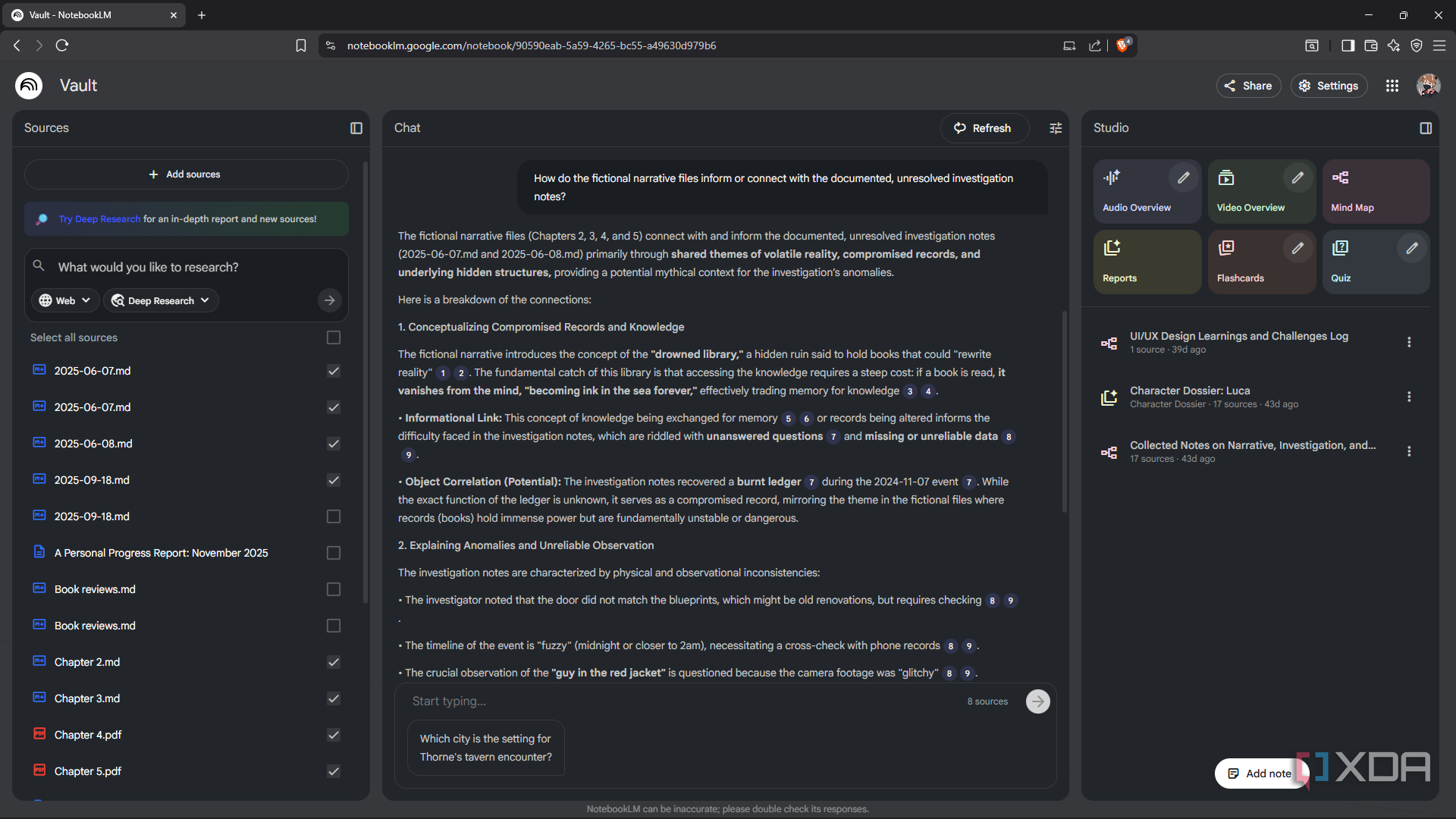This screenshot has width=1456, height=819.
Task: Collapse the Sources panel icon
Action: [356, 128]
